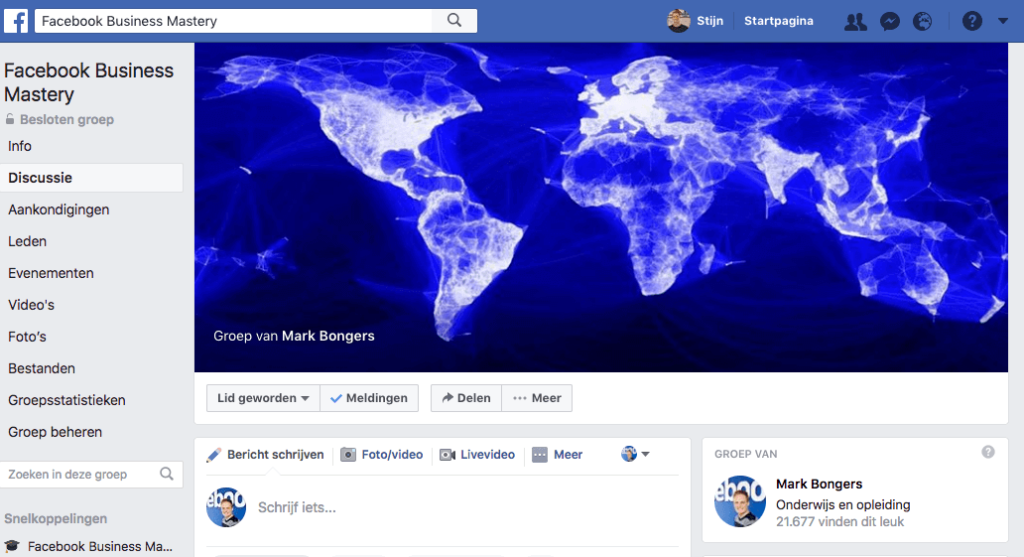The width and height of the screenshot is (1024, 557).
Task: Open the notifications globe icon
Action: coord(922,22)
